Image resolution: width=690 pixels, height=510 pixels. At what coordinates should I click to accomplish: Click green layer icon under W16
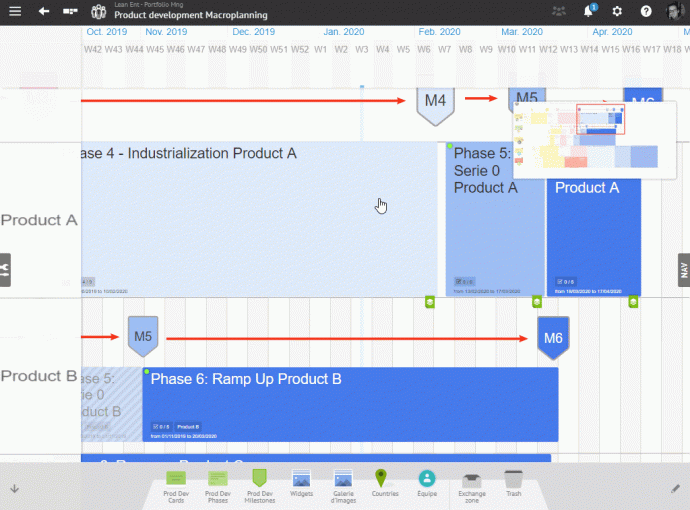click(x=633, y=302)
